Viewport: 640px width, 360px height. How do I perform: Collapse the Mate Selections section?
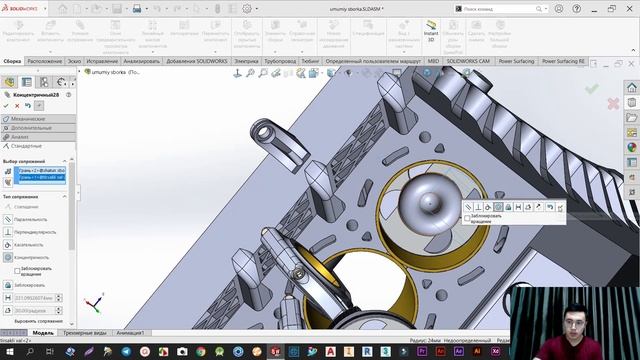point(64,161)
